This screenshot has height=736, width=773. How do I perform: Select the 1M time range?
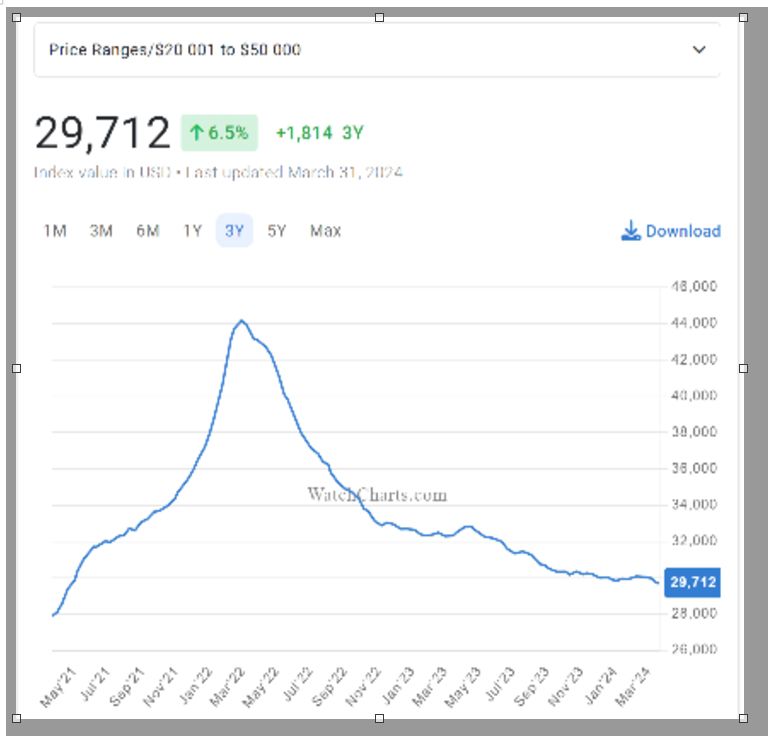tap(55, 231)
